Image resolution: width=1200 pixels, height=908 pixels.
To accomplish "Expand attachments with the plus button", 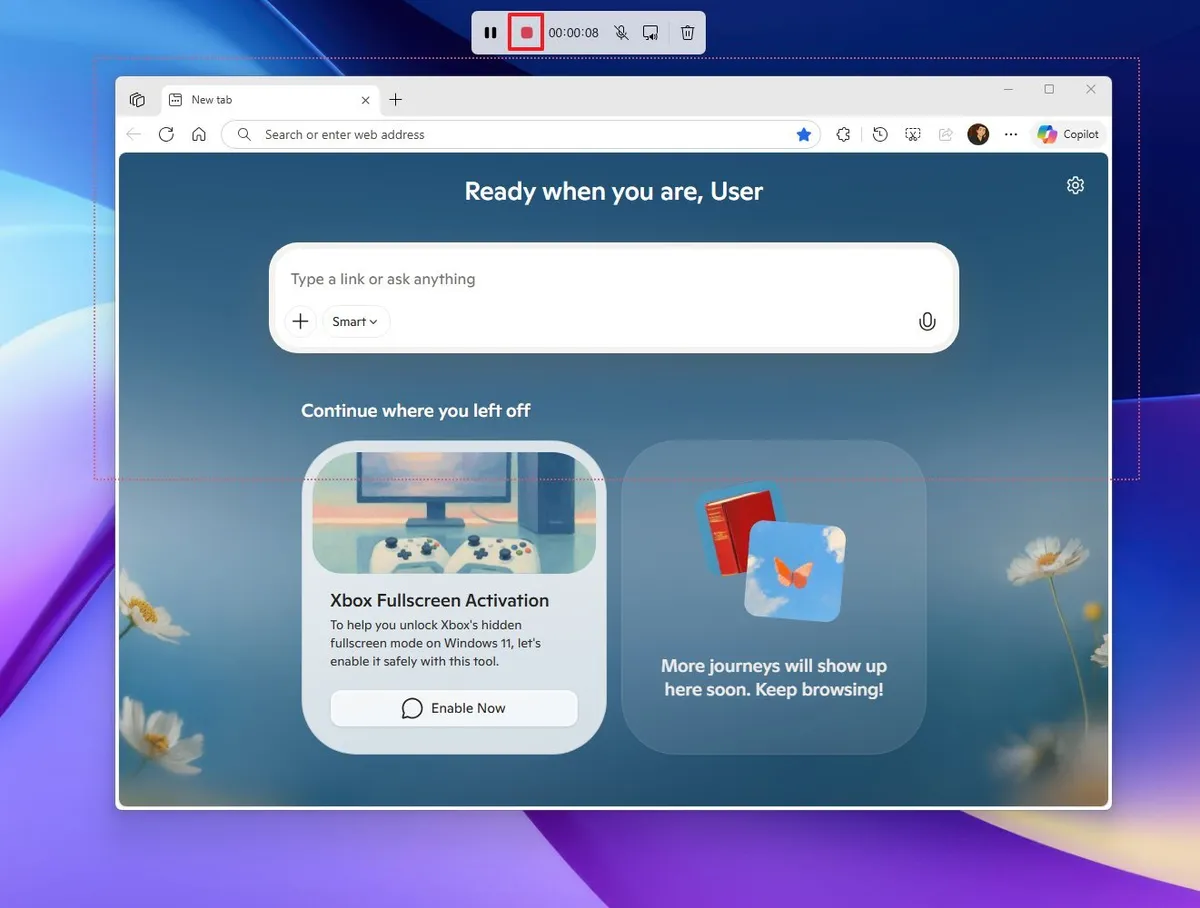I will [x=300, y=321].
